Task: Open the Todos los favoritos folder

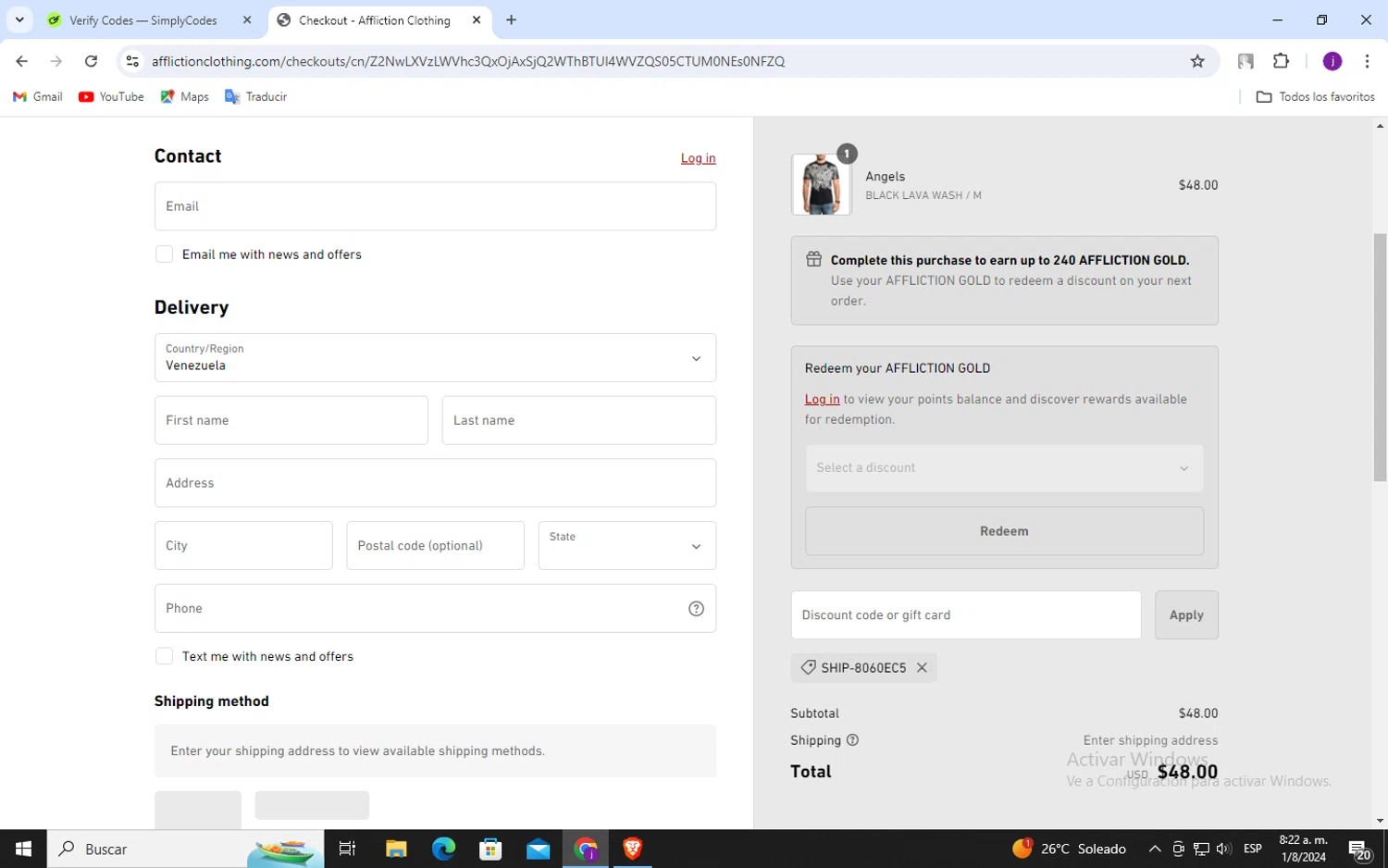Action: pyautogui.click(x=1315, y=96)
